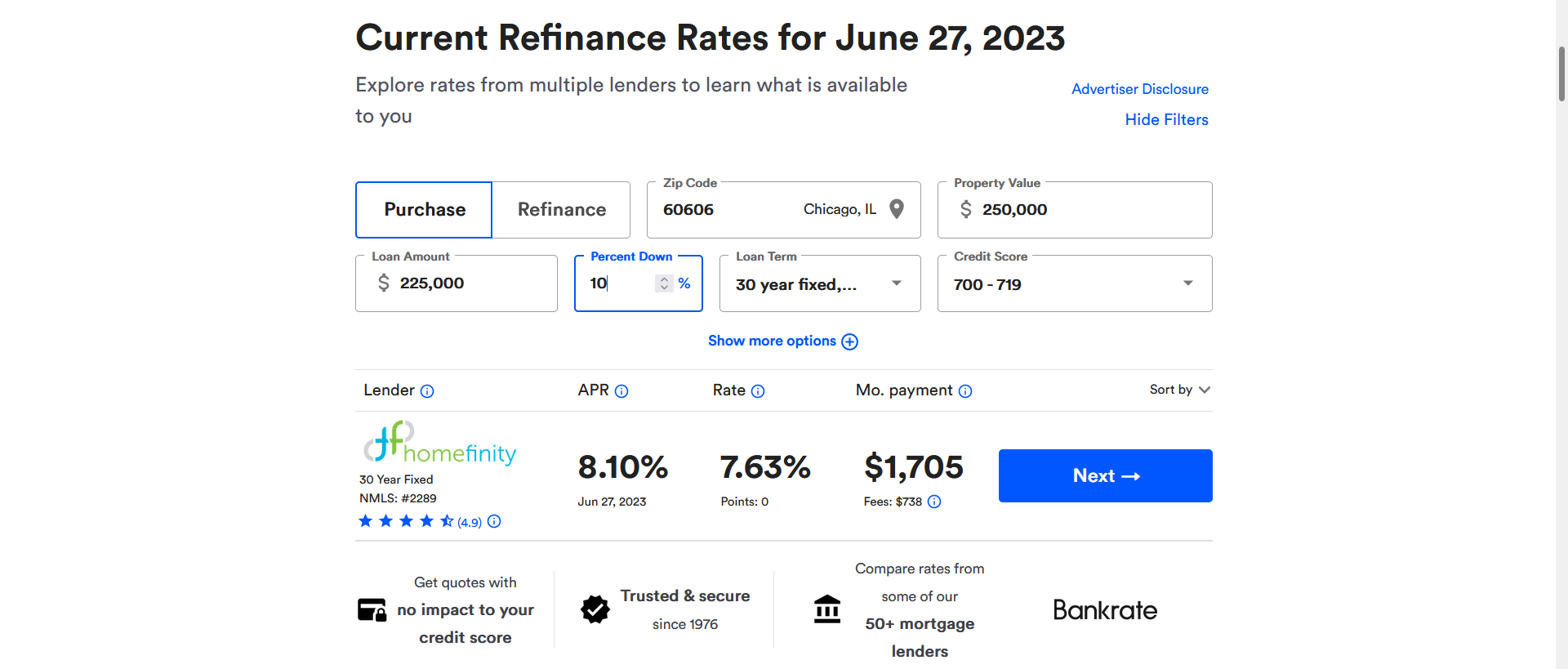The height and width of the screenshot is (669, 1568).
Task: Click the Points: 0 text
Action: pos(745,502)
